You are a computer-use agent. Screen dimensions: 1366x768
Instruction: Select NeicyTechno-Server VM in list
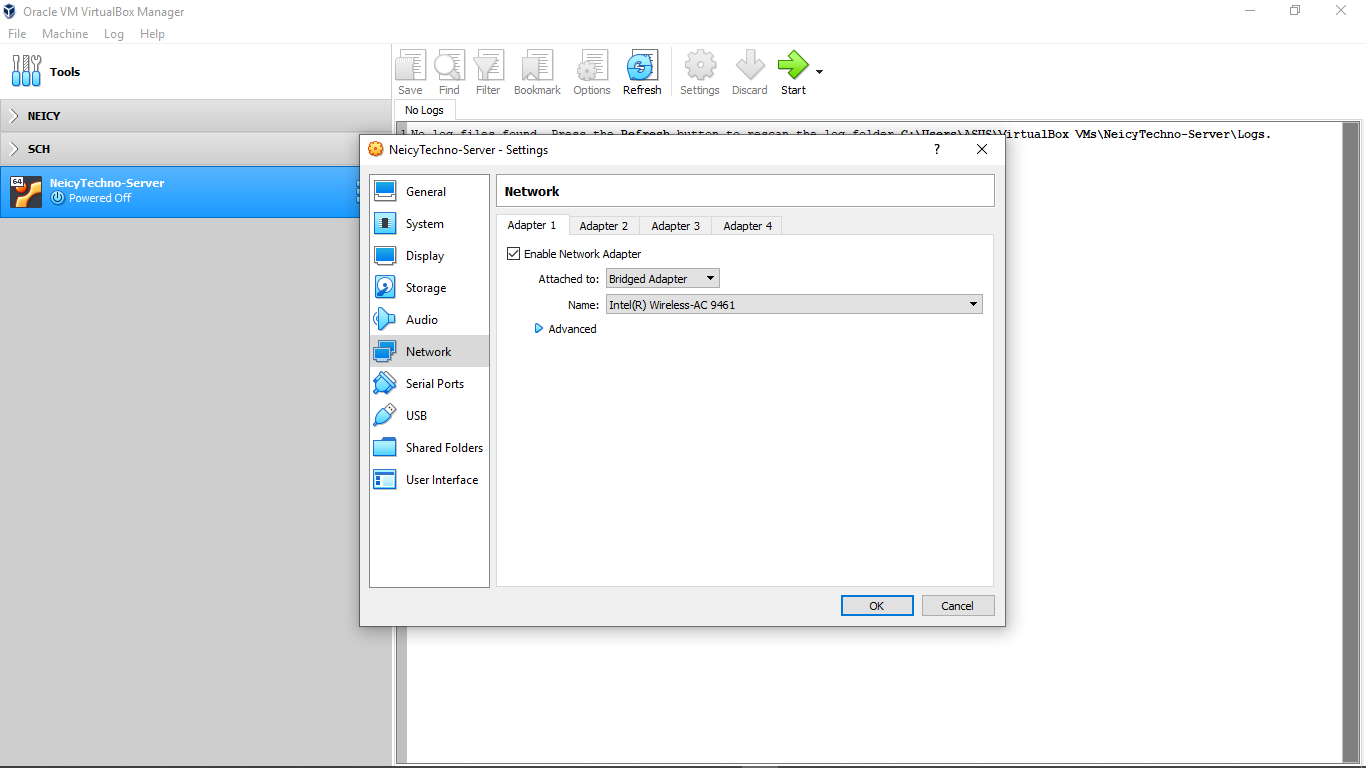[x=180, y=191]
